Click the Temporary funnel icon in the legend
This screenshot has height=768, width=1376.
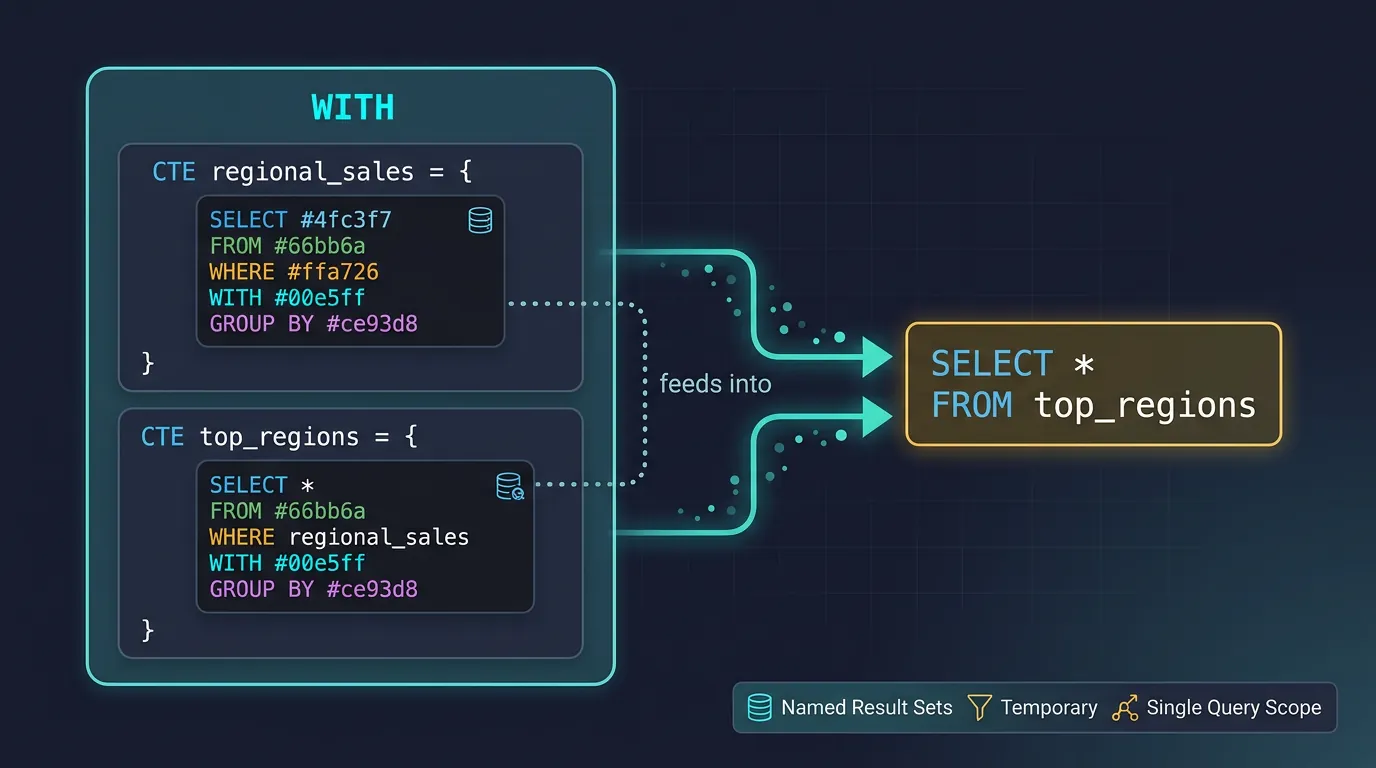click(x=979, y=707)
